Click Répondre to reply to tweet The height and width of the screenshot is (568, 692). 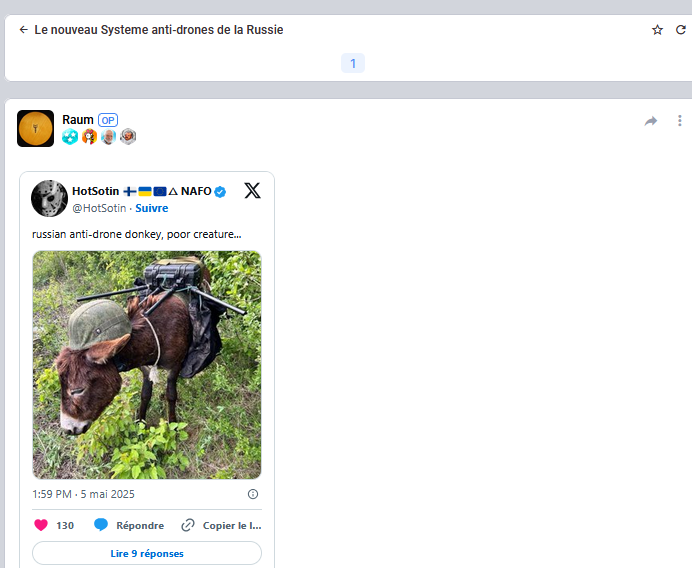(129, 525)
